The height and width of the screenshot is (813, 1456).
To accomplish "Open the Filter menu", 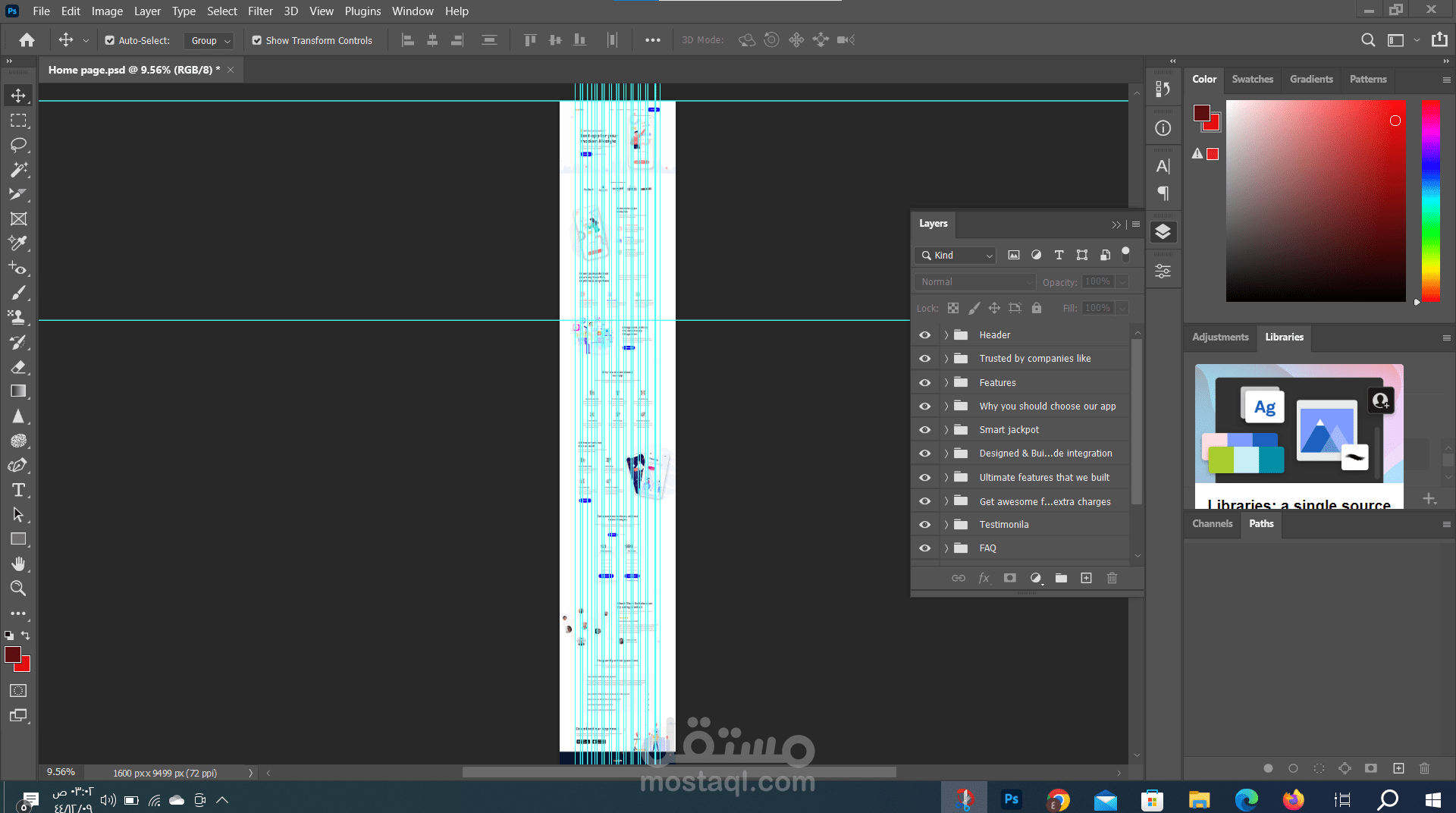I will pyautogui.click(x=260, y=11).
